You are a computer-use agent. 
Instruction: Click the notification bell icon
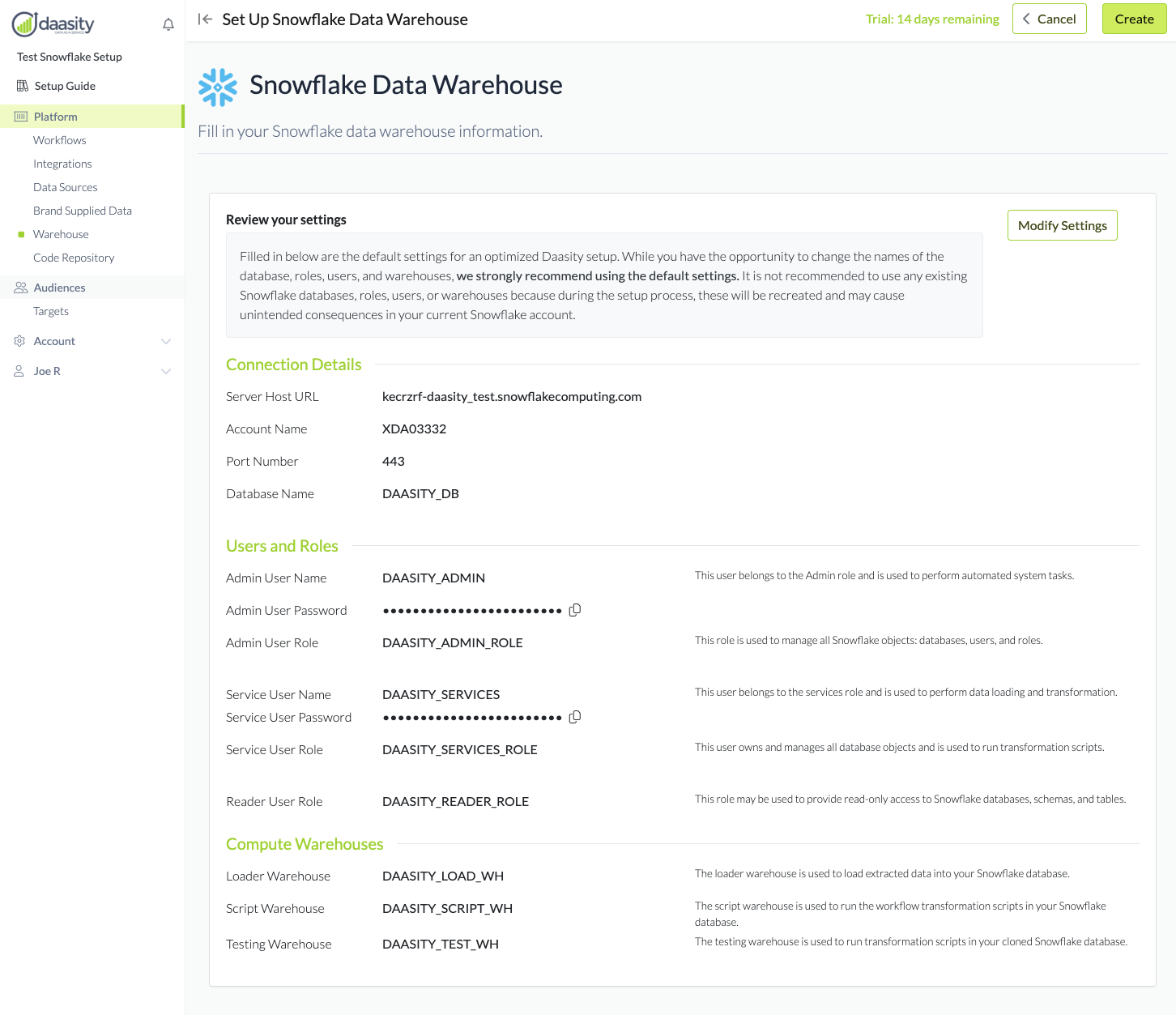coord(168,24)
